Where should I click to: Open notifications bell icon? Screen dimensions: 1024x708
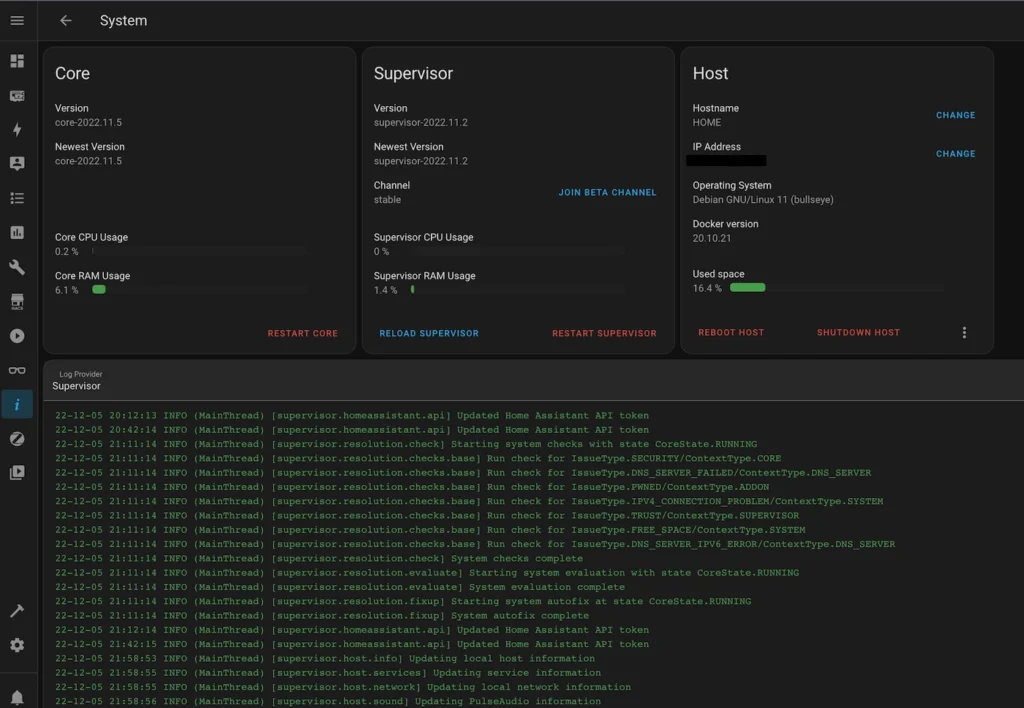click(x=17, y=697)
